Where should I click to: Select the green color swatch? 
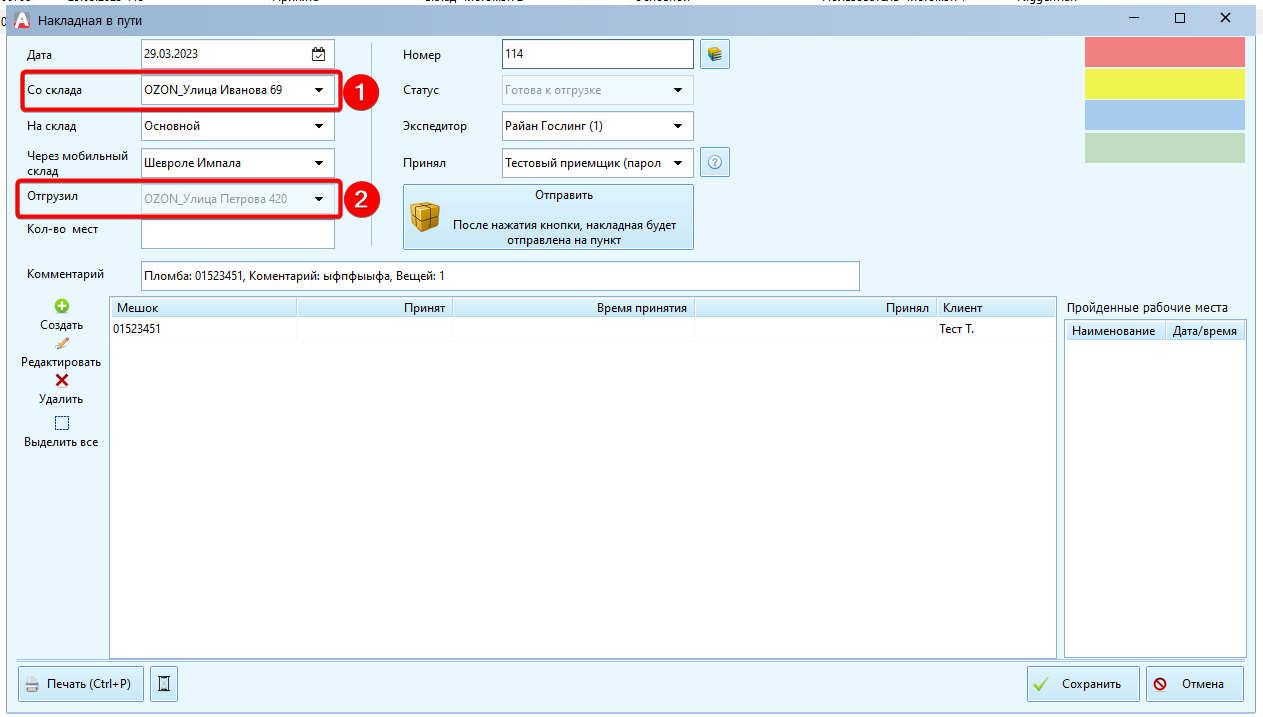click(1165, 148)
